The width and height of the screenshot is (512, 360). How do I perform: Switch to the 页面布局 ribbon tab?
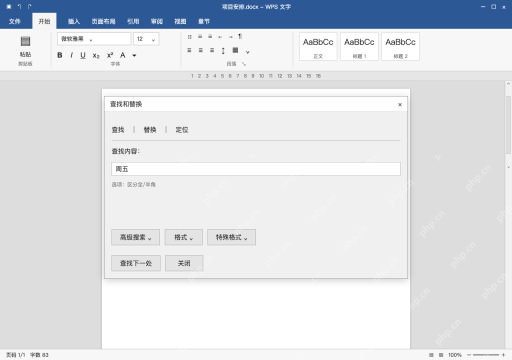pos(103,21)
